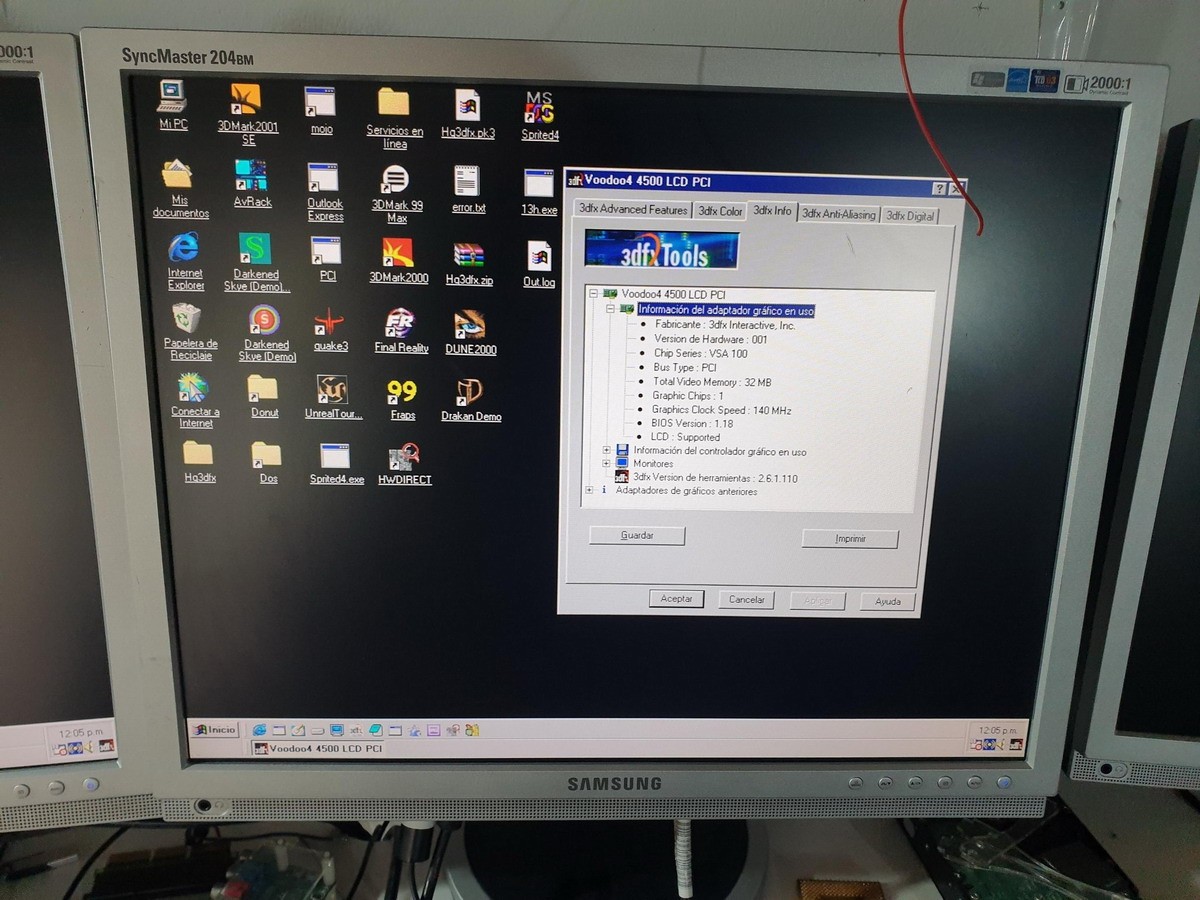Select the Voodoo4 4500 LCD PCI taskbar entry
The image size is (1200, 900).
320,746
